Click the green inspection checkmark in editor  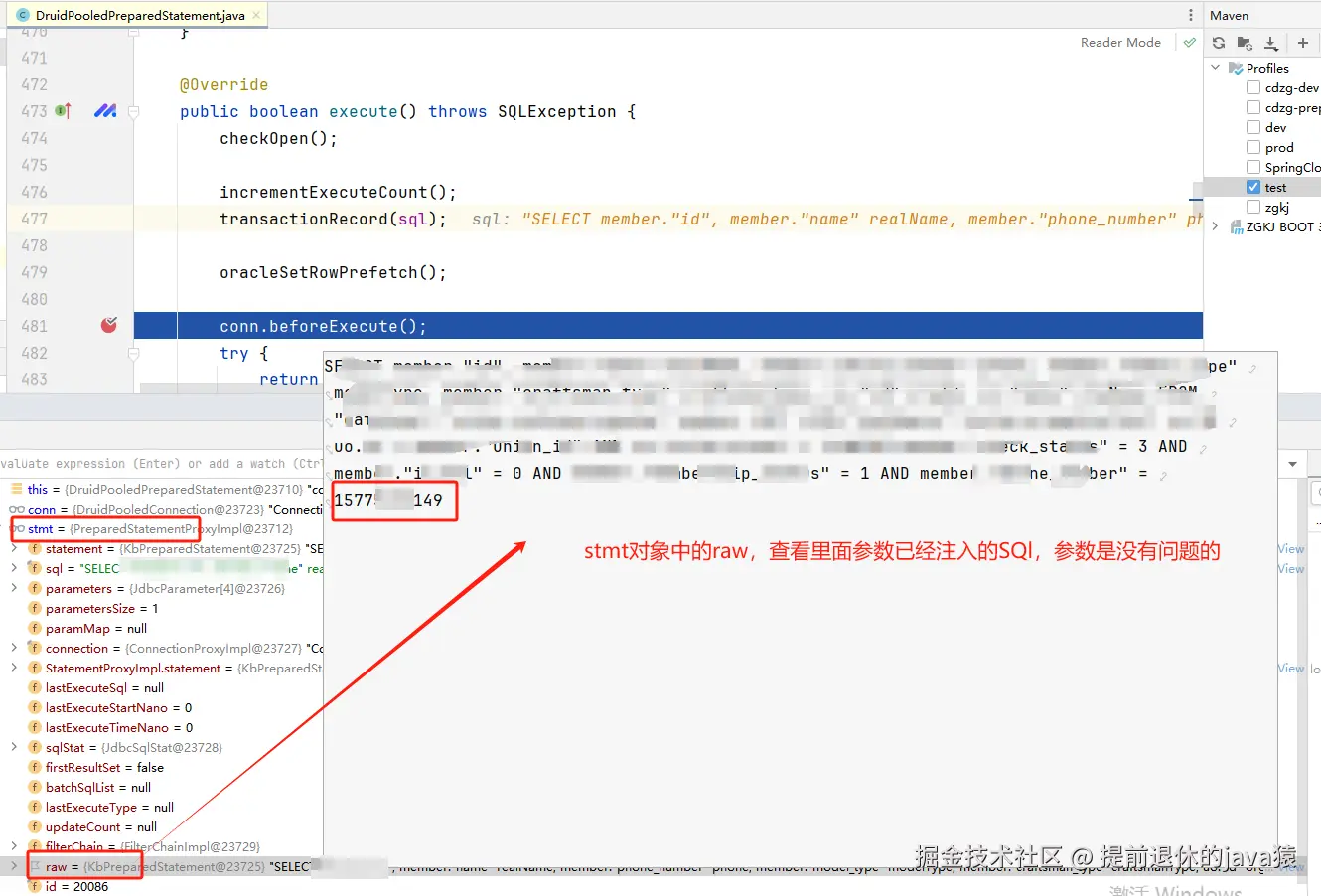(1189, 42)
